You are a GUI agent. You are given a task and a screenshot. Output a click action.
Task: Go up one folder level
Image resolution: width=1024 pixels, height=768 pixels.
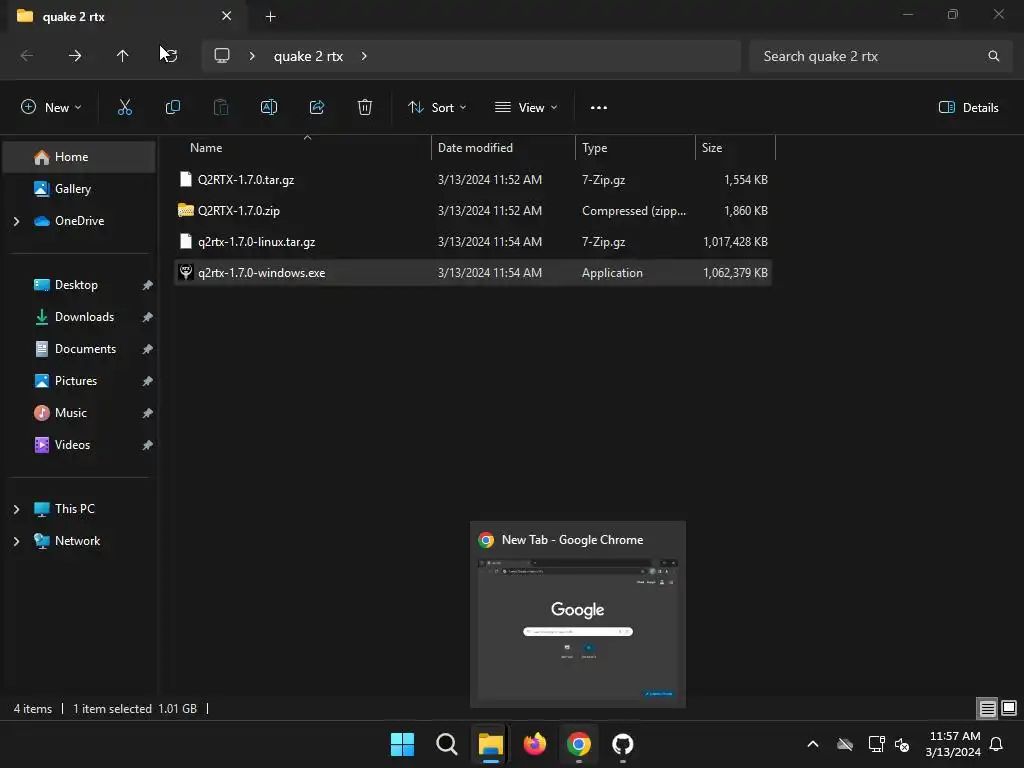pos(122,56)
